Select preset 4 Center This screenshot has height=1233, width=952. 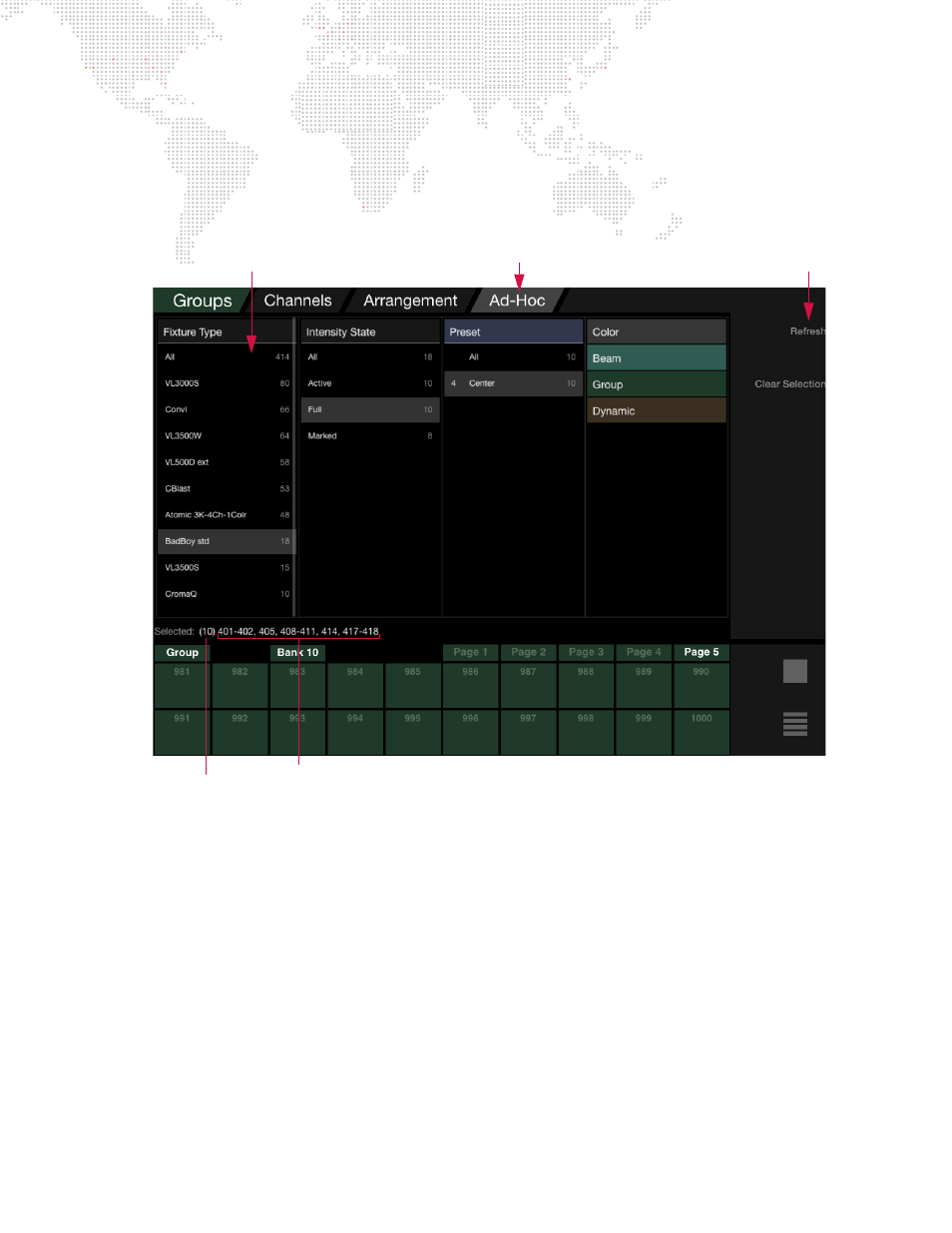point(513,383)
